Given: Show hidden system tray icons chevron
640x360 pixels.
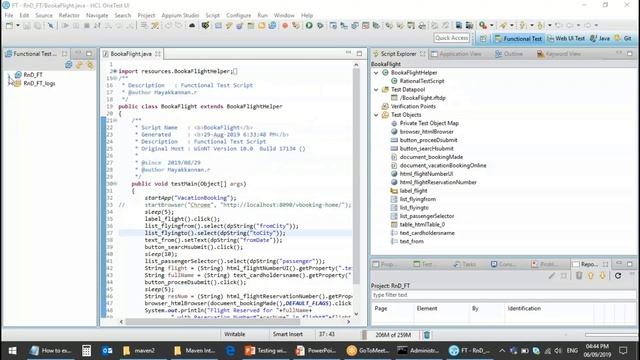Looking at the screenshot, I should point(502,351).
